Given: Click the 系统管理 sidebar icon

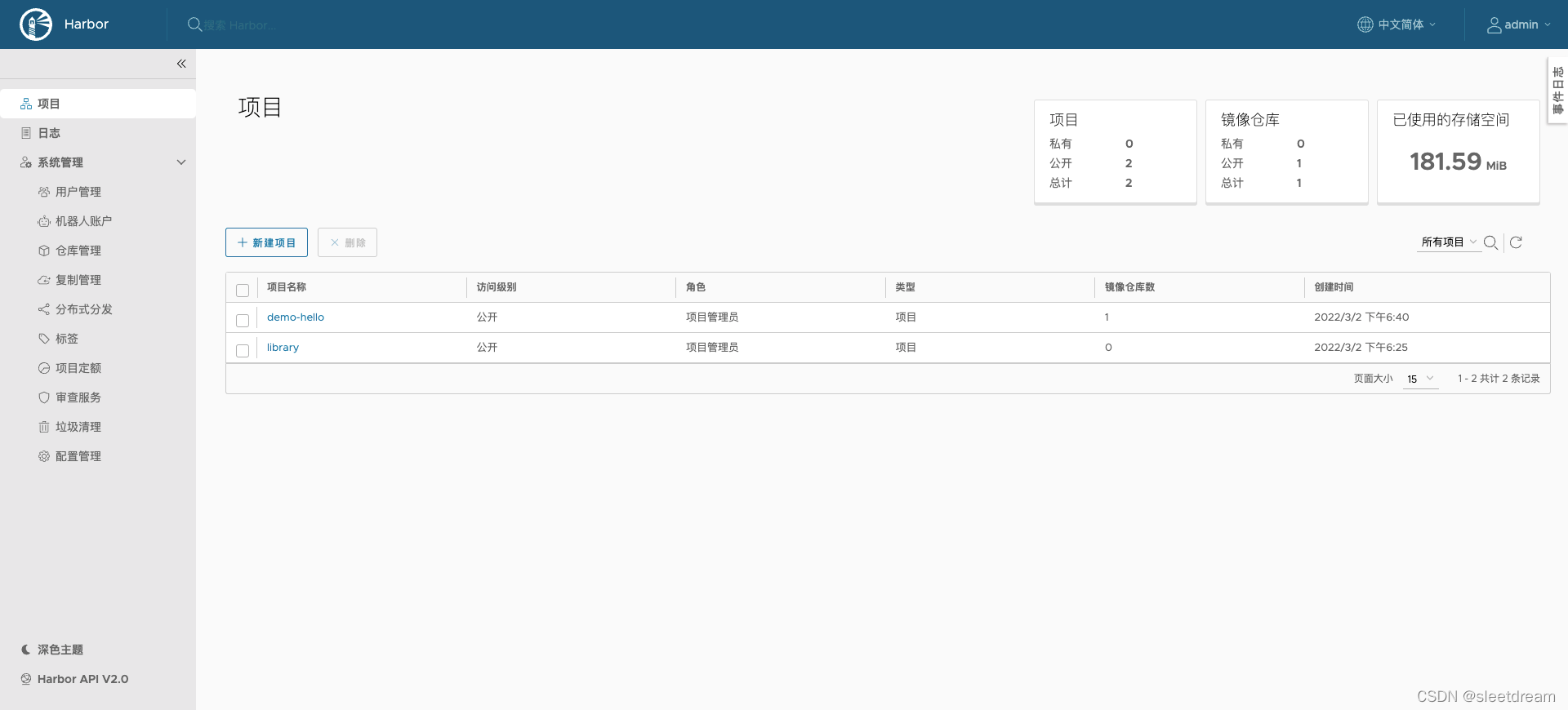Looking at the screenshot, I should click(26, 162).
